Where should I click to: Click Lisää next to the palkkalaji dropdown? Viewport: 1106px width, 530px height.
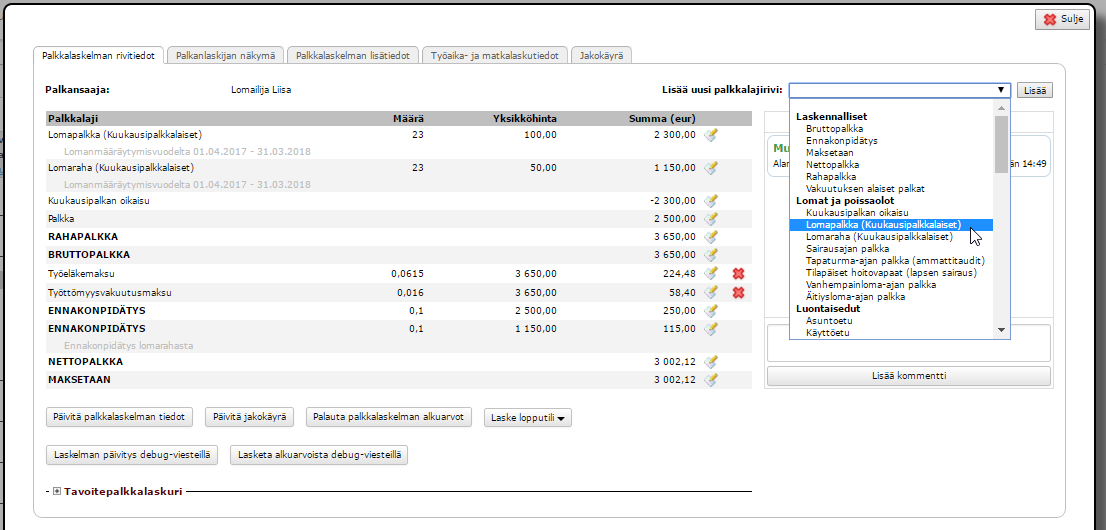pyautogui.click(x=1035, y=90)
